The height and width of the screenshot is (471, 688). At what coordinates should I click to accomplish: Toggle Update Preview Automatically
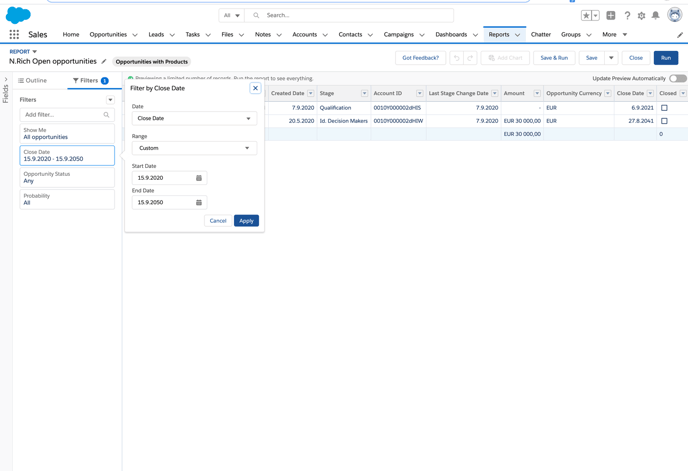(x=678, y=79)
